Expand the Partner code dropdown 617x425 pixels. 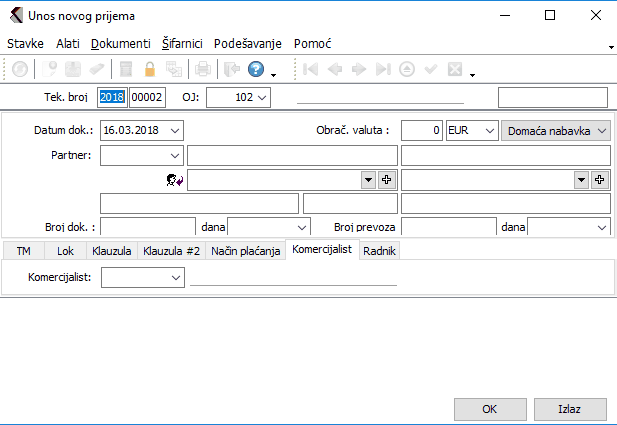click(176, 155)
